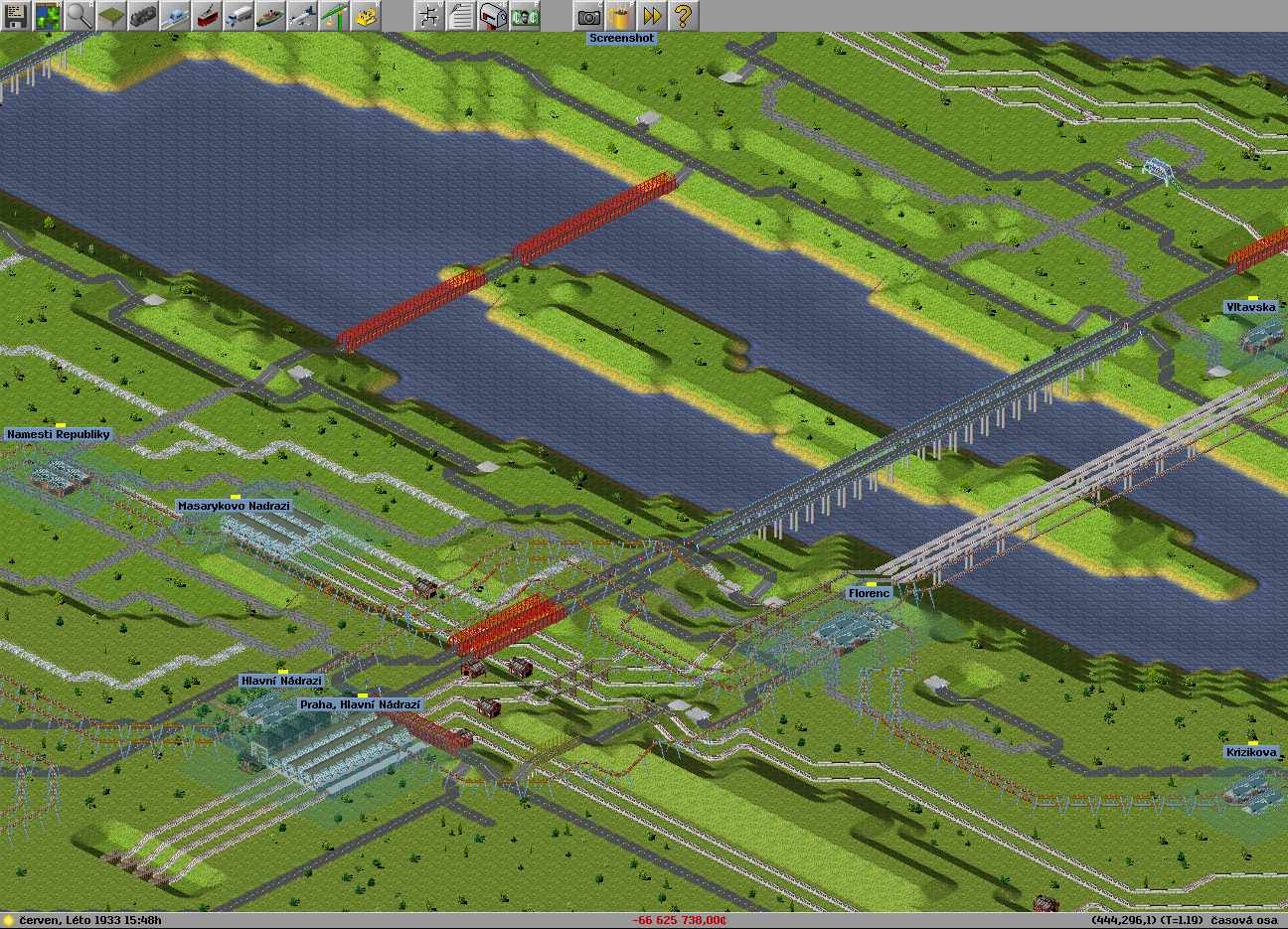Open the mailbox messages icon
1288x929 pixels.
(493, 16)
